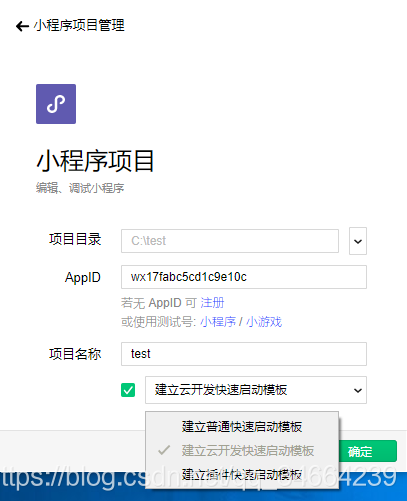The width and height of the screenshot is (407, 501).
Task: Click the 编辑、调试小程序 subtitle
Action: [80, 188]
